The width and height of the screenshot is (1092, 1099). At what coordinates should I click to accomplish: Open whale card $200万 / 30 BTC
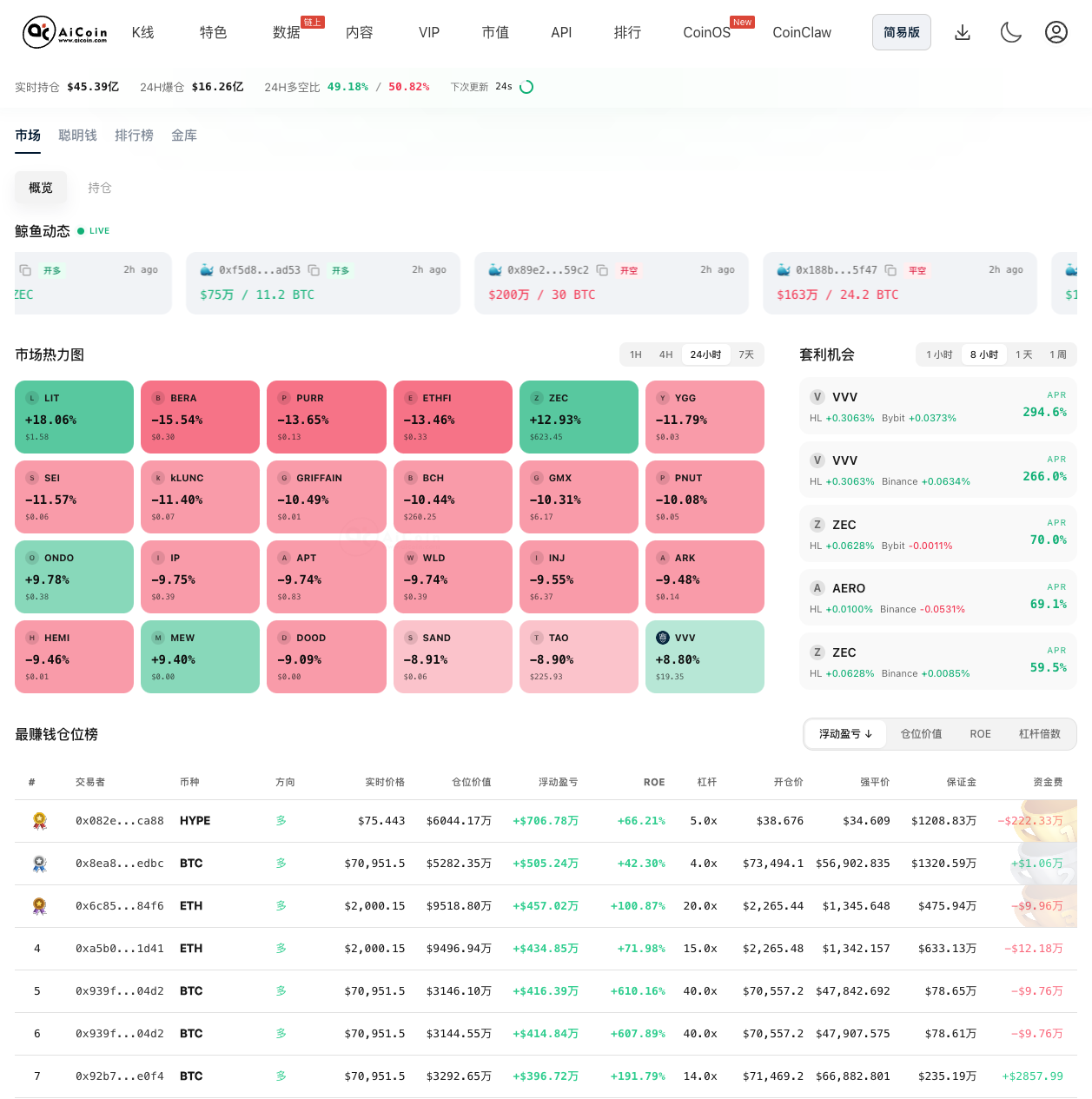(x=612, y=283)
